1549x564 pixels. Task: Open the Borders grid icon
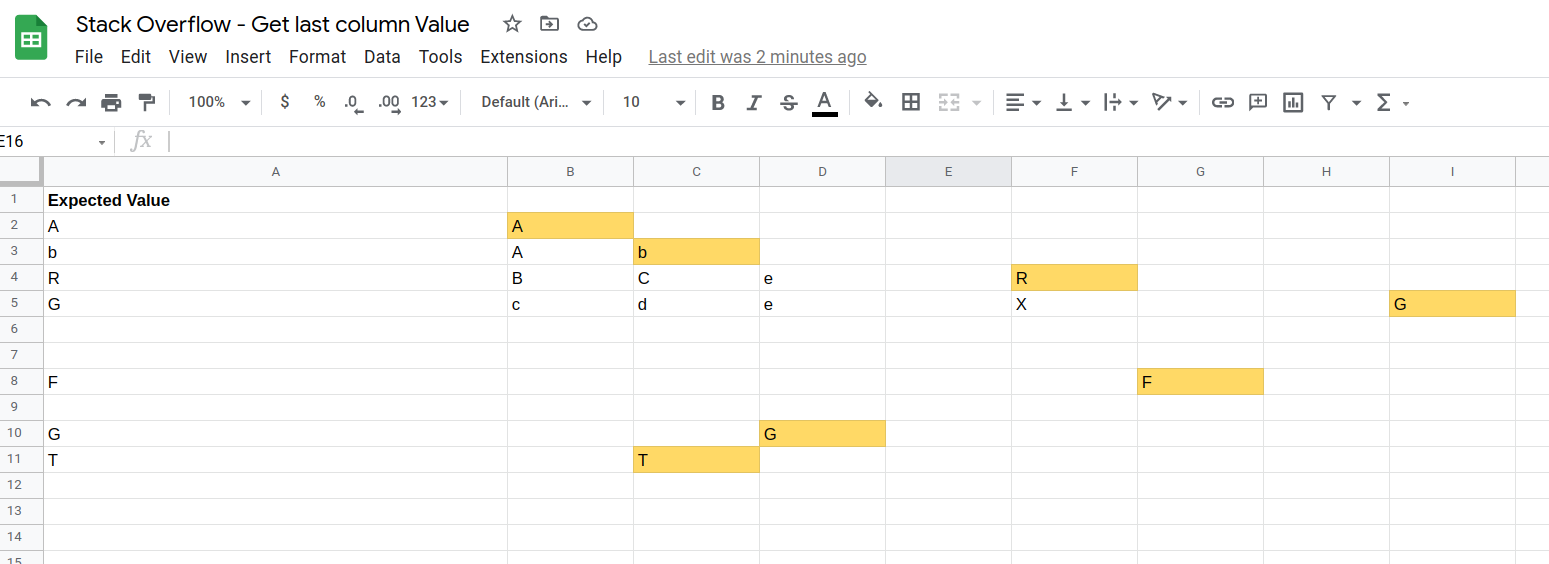pos(911,102)
